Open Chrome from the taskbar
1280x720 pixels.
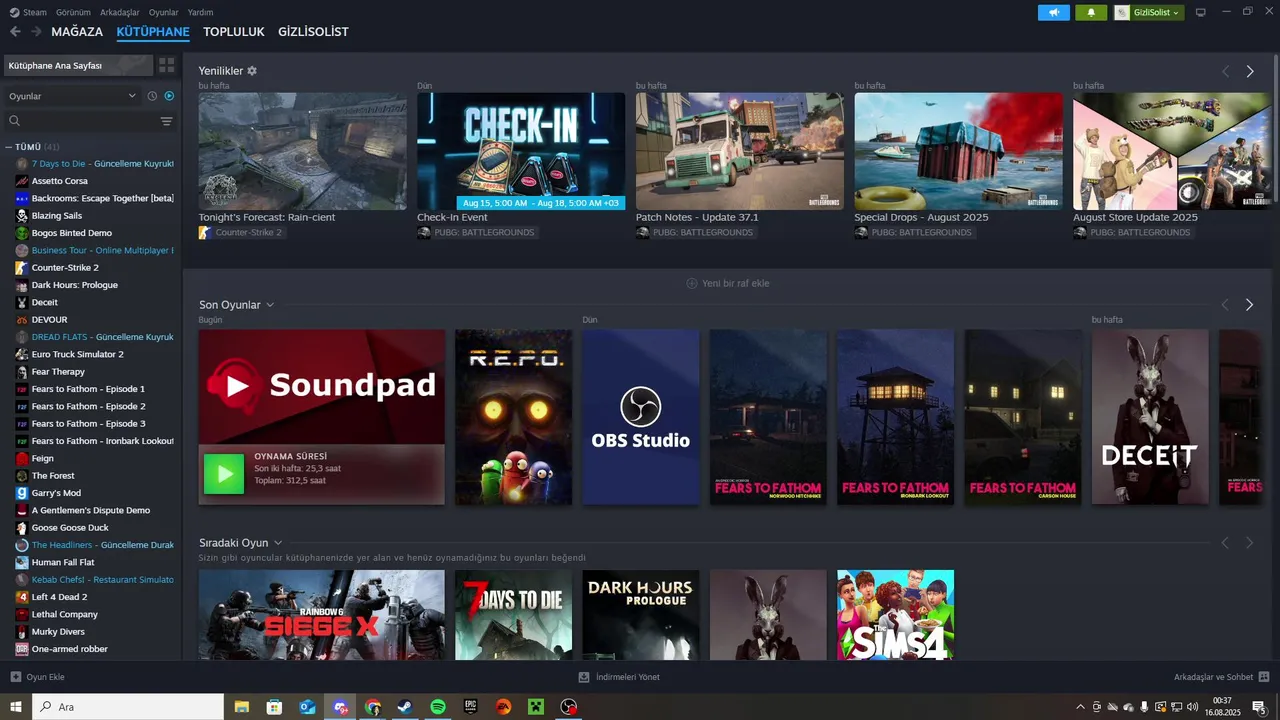pyautogui.click(x=372, y=707)
